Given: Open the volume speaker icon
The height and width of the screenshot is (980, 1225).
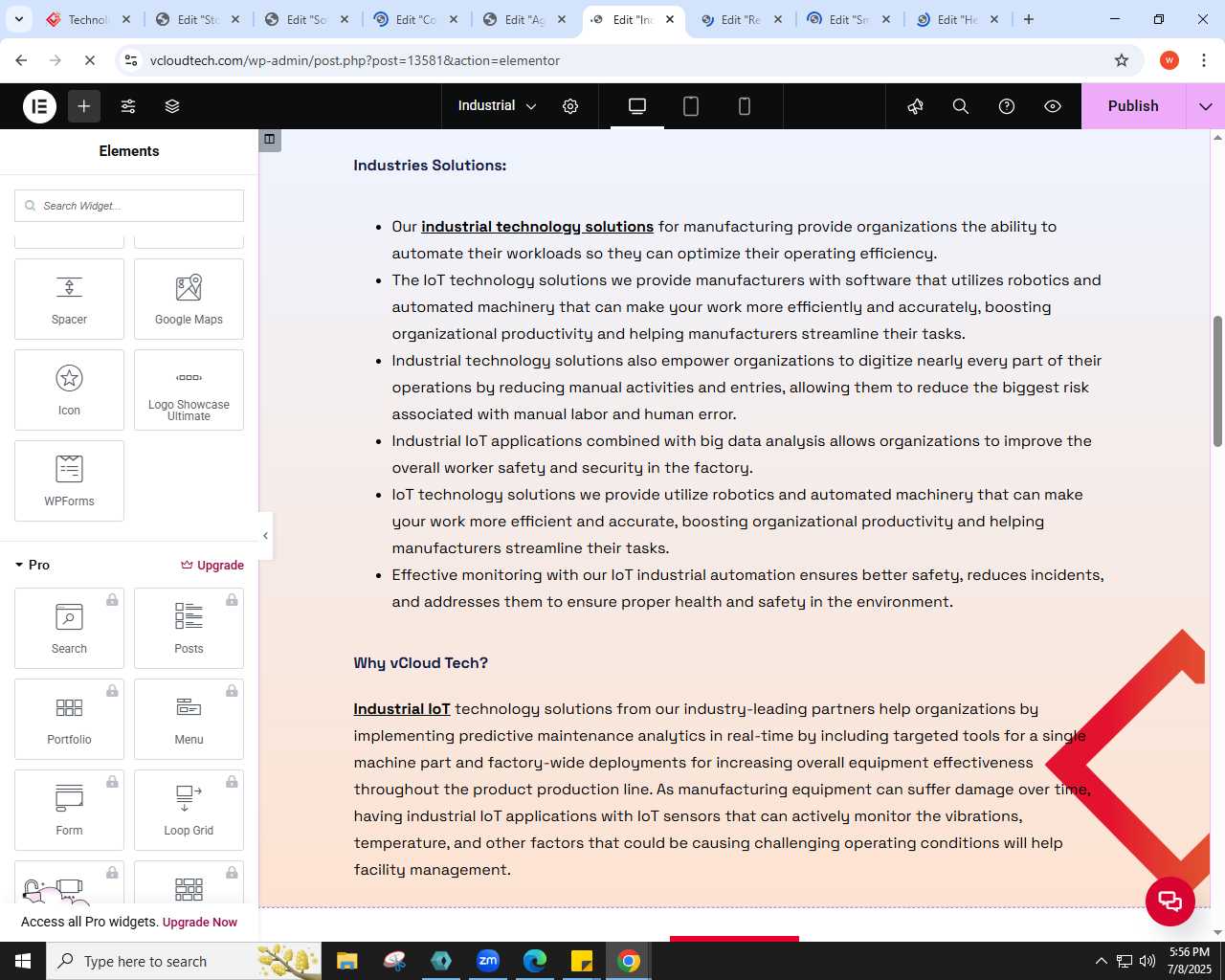Looking at the screenshot, I should tap(1147, 961).
